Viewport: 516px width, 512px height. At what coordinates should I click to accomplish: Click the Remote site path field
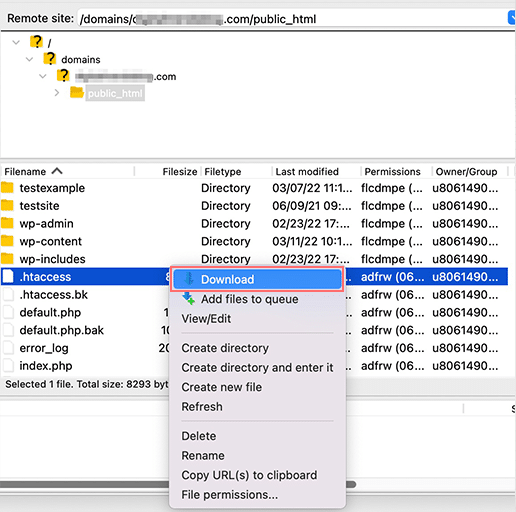tap(292, 18)
